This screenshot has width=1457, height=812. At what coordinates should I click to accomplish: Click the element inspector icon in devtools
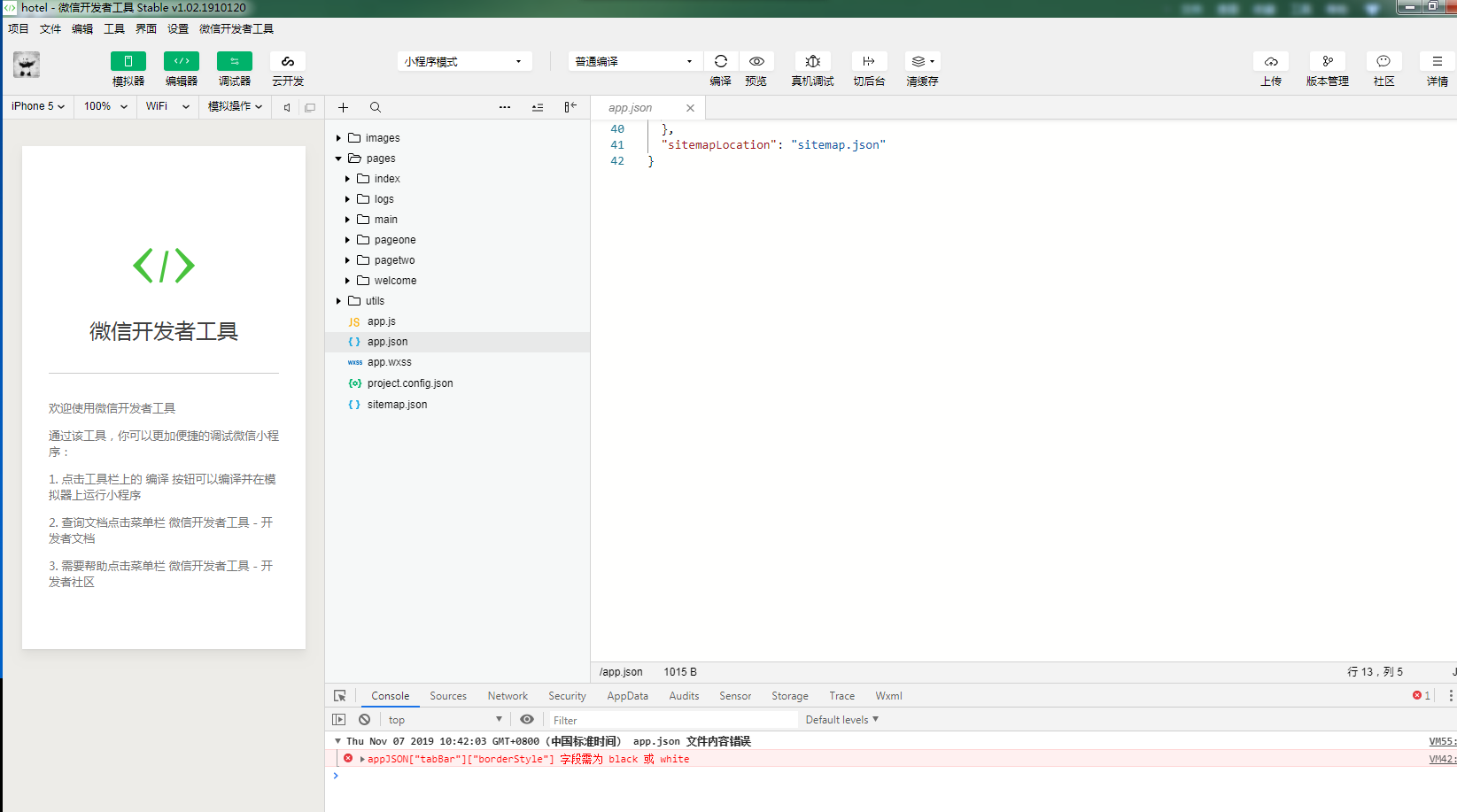coord(340,696)
